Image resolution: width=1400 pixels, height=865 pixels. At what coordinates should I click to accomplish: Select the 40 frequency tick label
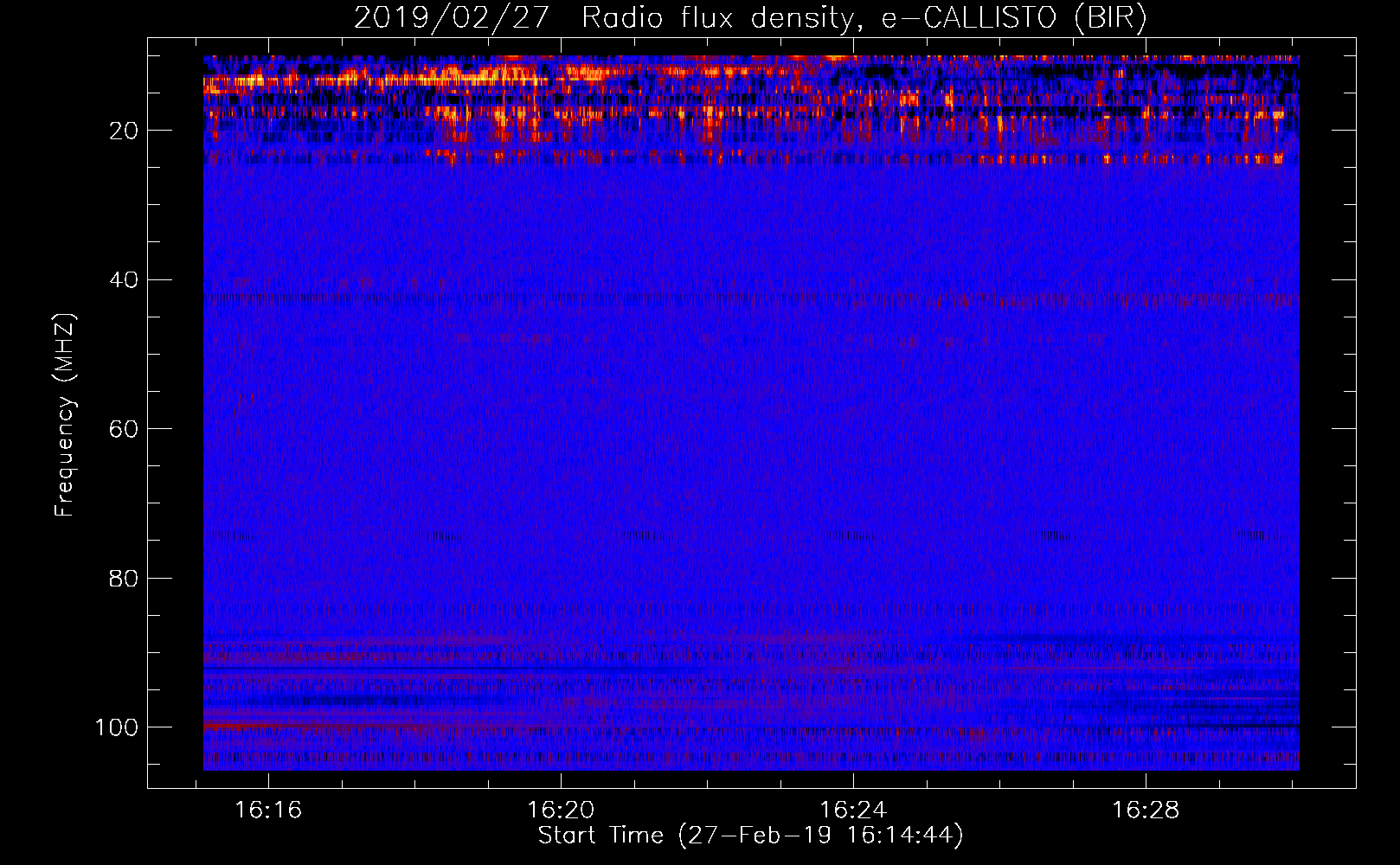(x=124, y=279)
